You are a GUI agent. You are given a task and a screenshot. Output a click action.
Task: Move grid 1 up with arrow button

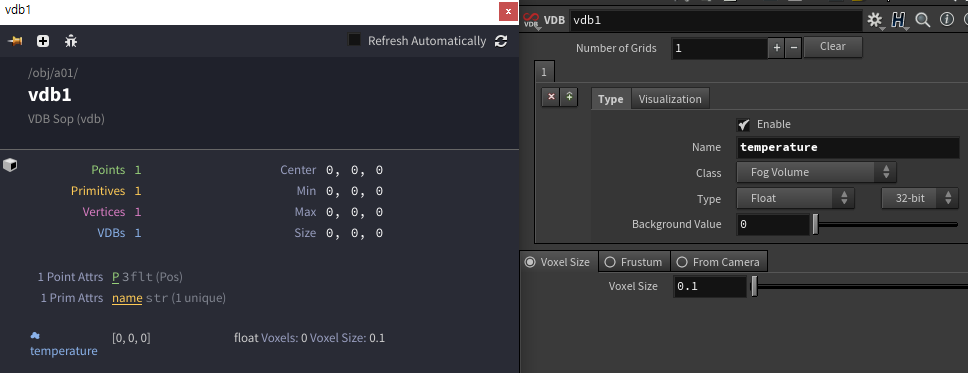pos(569,97)
